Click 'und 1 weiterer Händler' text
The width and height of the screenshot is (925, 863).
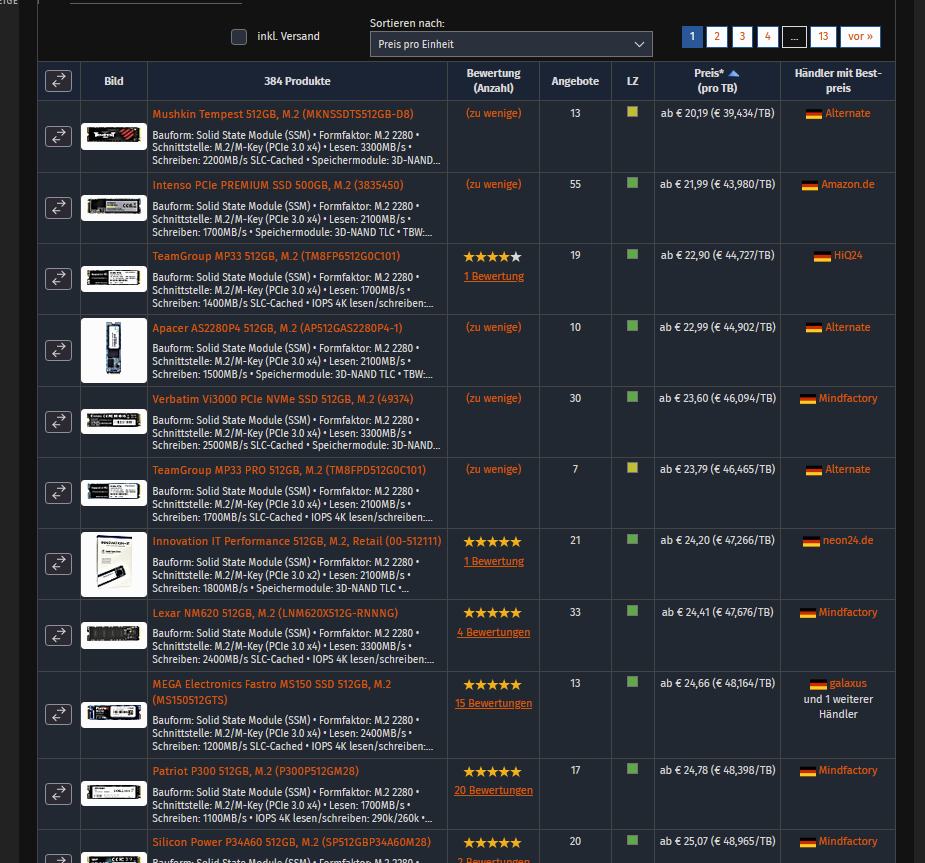click(x=838, y=707)
